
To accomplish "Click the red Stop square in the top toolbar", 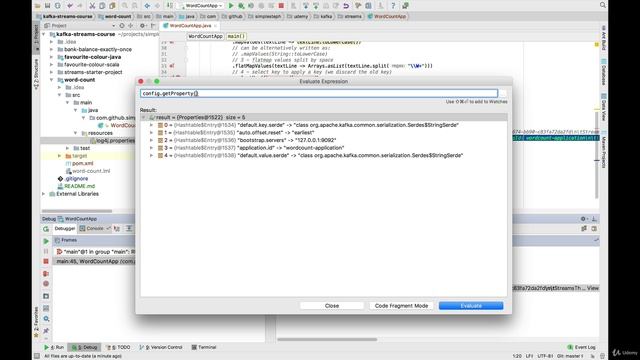I will 281,6.
